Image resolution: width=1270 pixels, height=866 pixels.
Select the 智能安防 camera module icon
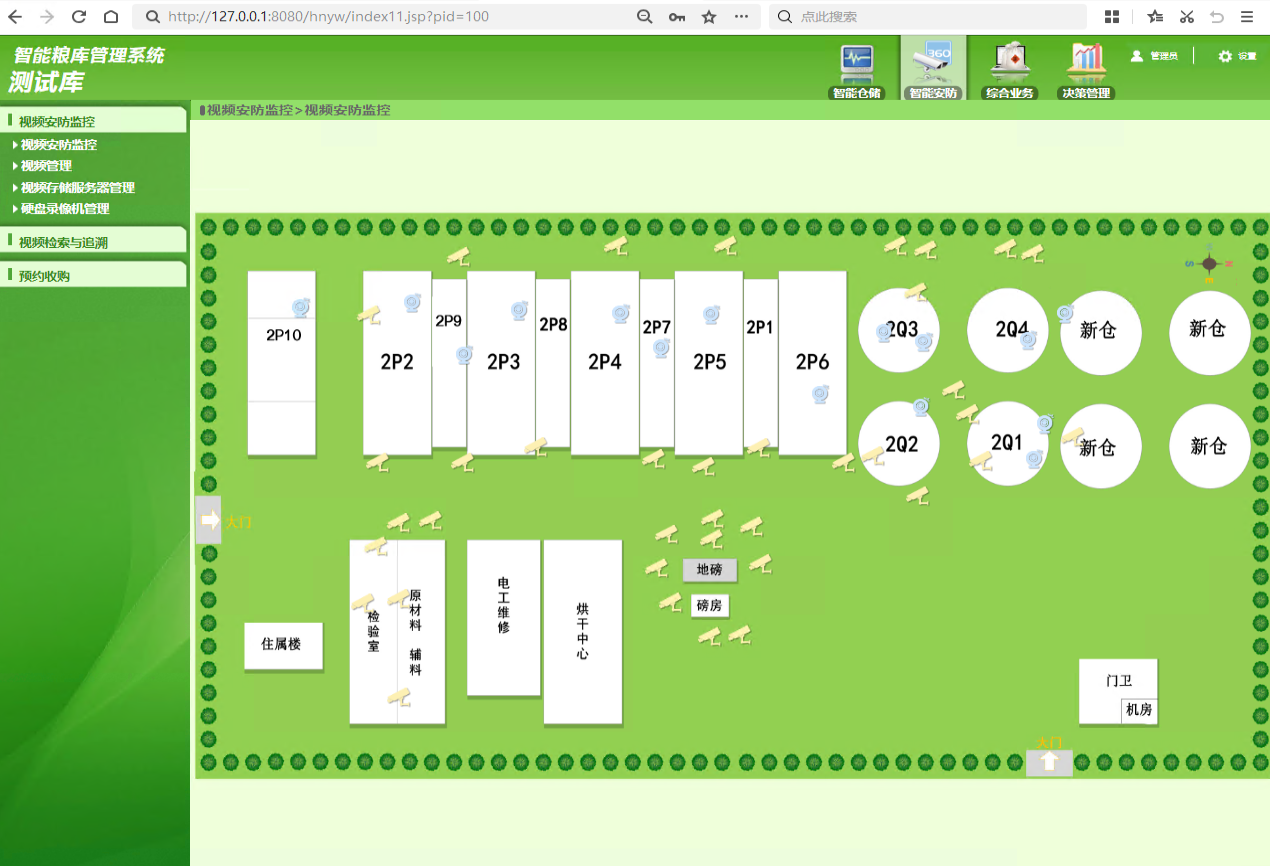click(x=932, y=64)
